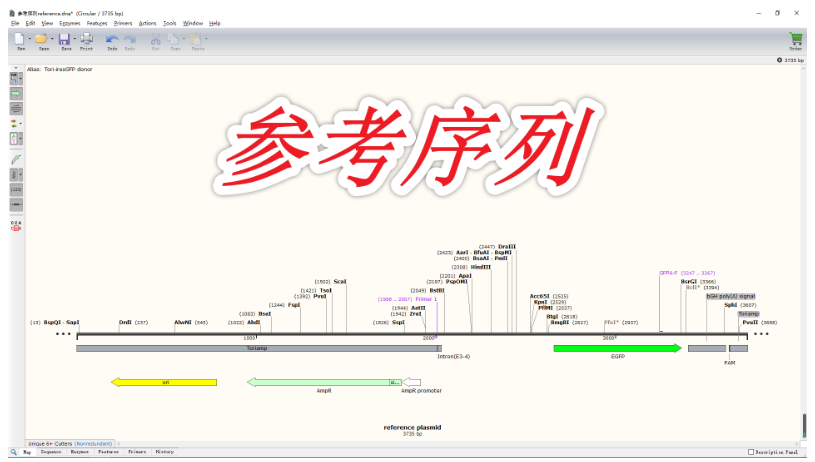Click the Save floppy disk icon
The width and height of the screenshot is (815, 462).
[x=64, y=39]
